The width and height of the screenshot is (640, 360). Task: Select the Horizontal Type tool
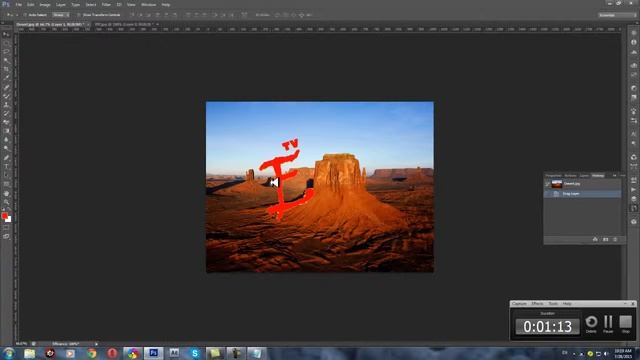pyautogui.click(x=6, y=167)
